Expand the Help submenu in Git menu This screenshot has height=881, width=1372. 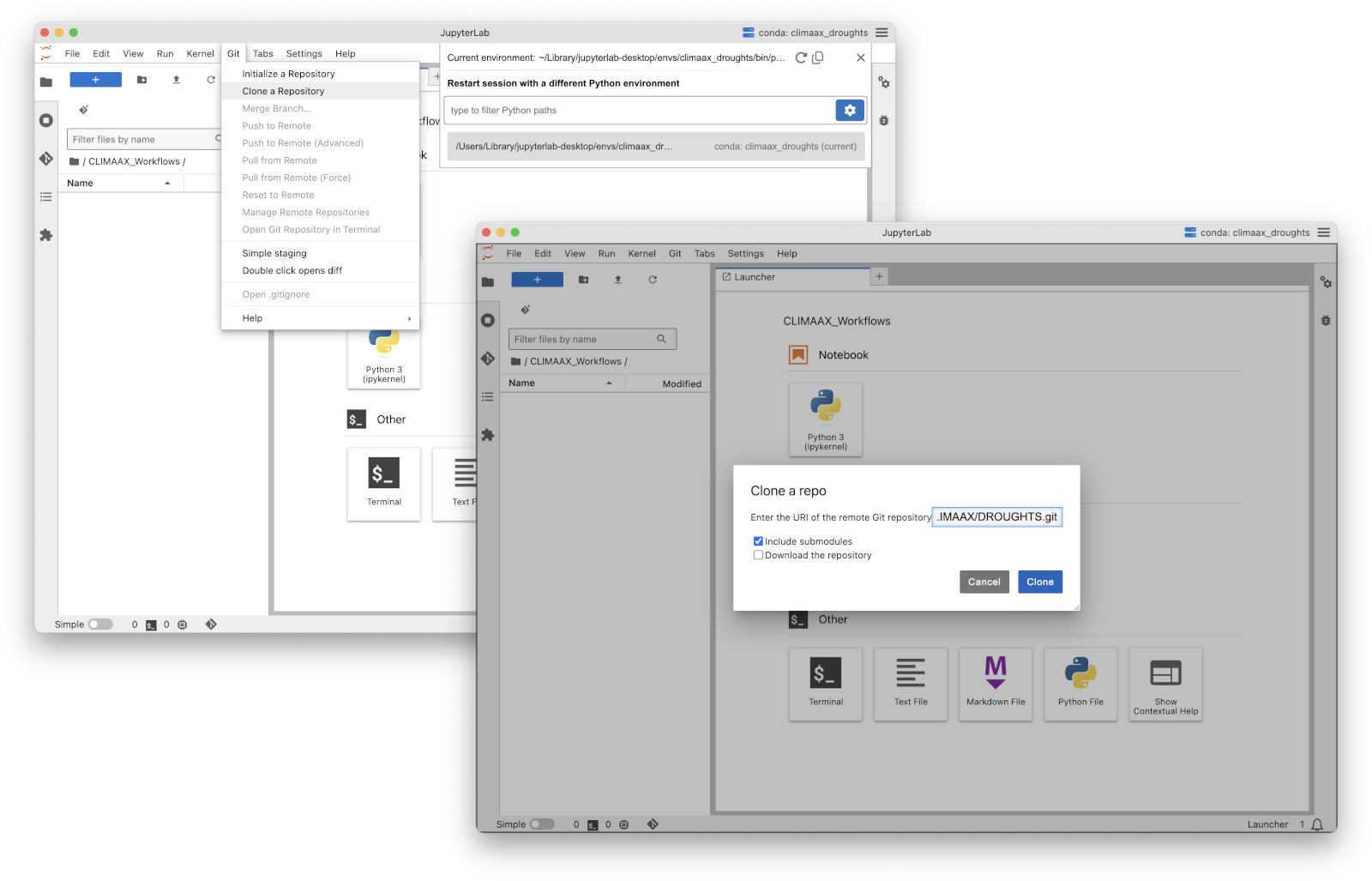320,318
